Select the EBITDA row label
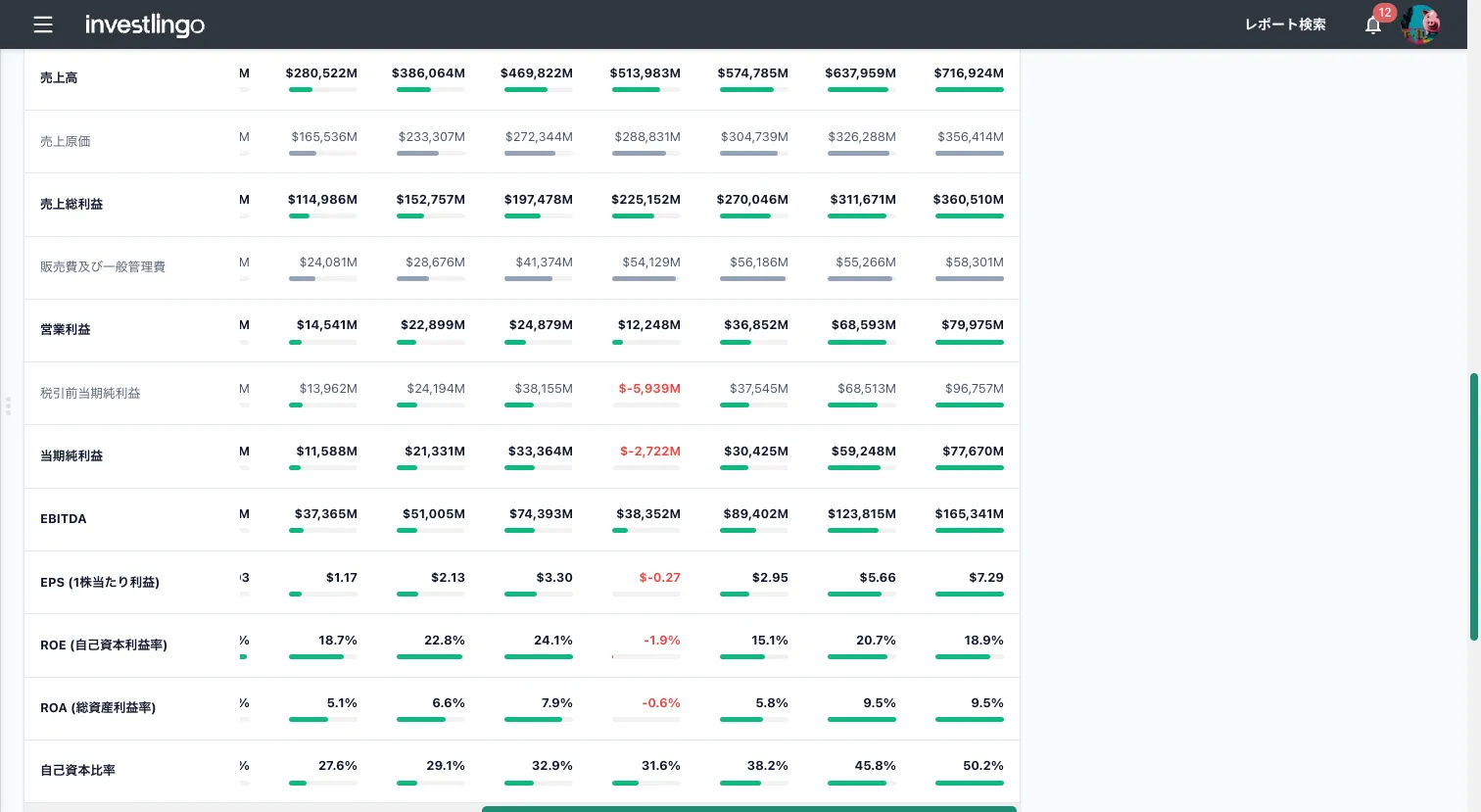1481x812 pixels. pos(64,518)
